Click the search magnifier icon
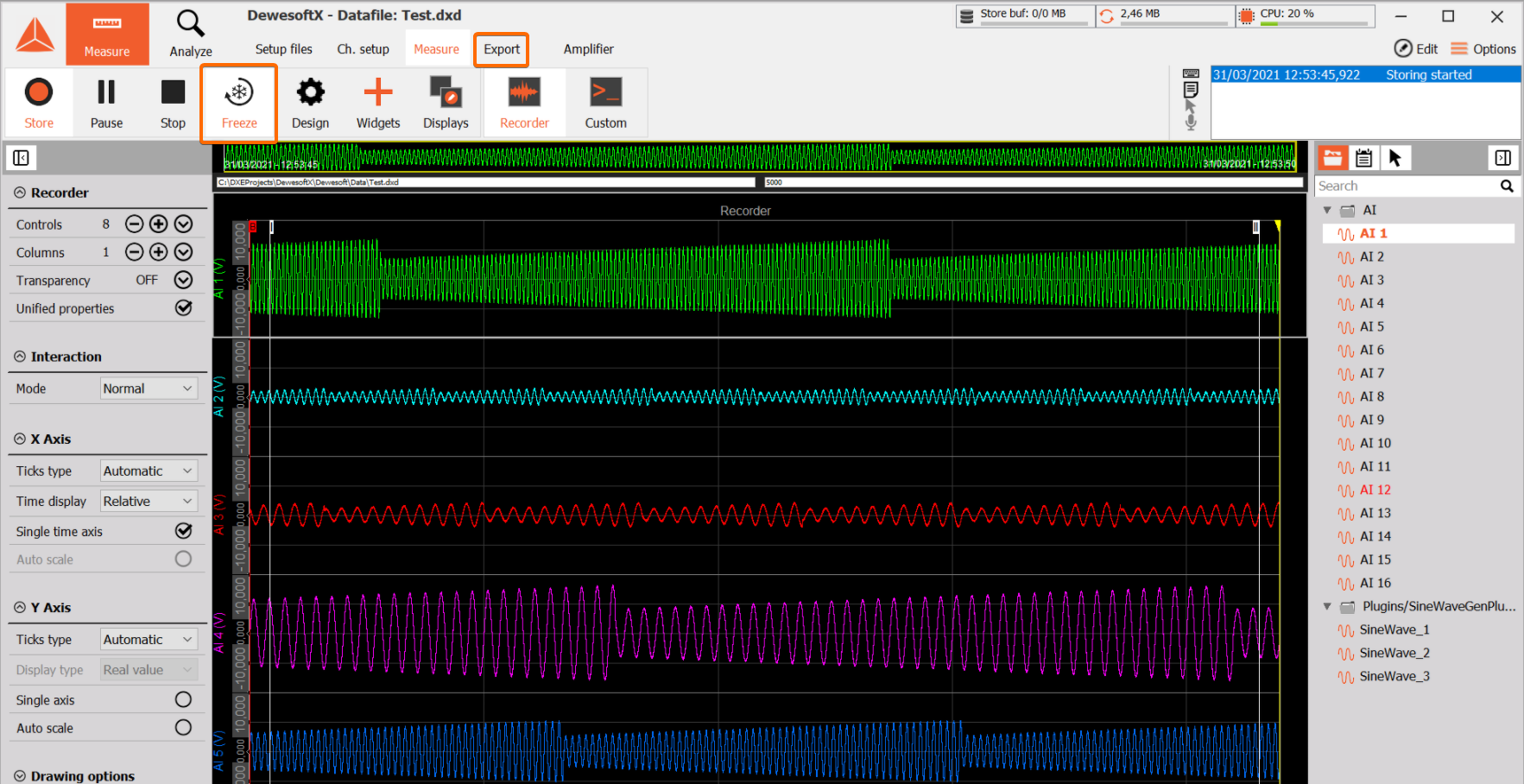Image resolution: width=1524 pixels, height=784 pixels. pyautogui.click(x=1507, y=186)
